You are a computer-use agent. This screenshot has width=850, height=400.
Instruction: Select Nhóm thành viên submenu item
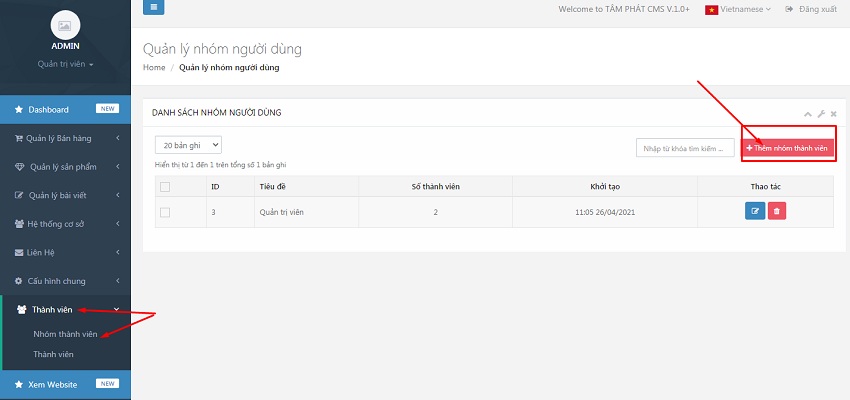pyautogui.click(x=65, y=334)
